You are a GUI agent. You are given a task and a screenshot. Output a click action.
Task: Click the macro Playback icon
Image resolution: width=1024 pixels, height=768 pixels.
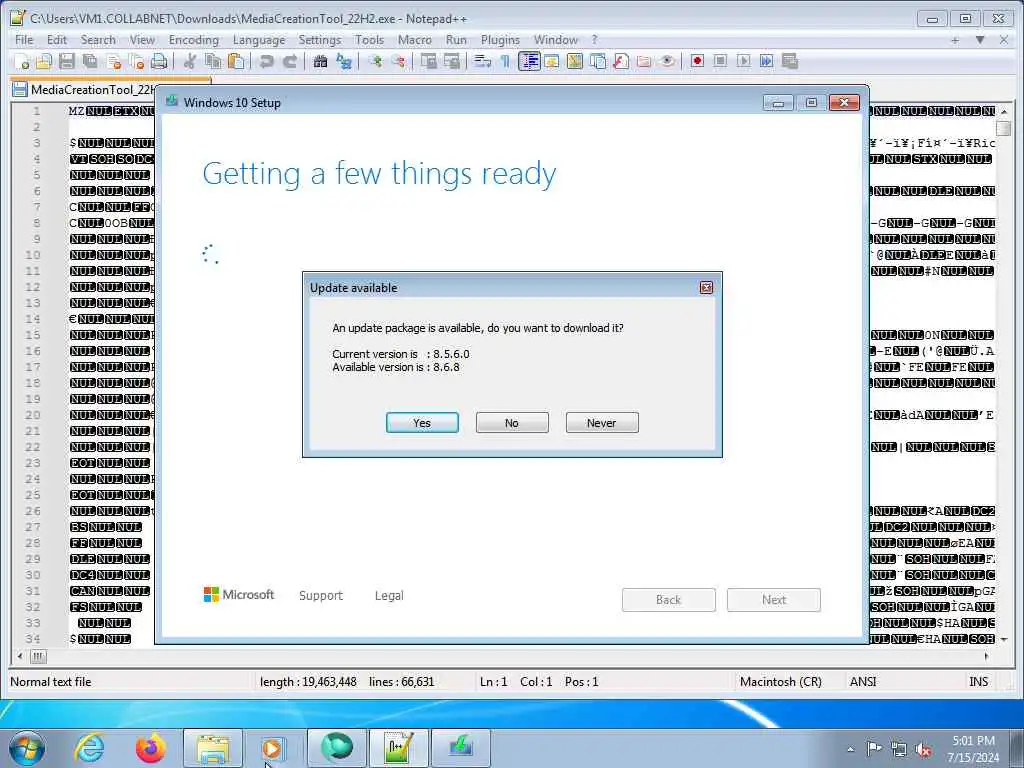(x=743, y=61)
